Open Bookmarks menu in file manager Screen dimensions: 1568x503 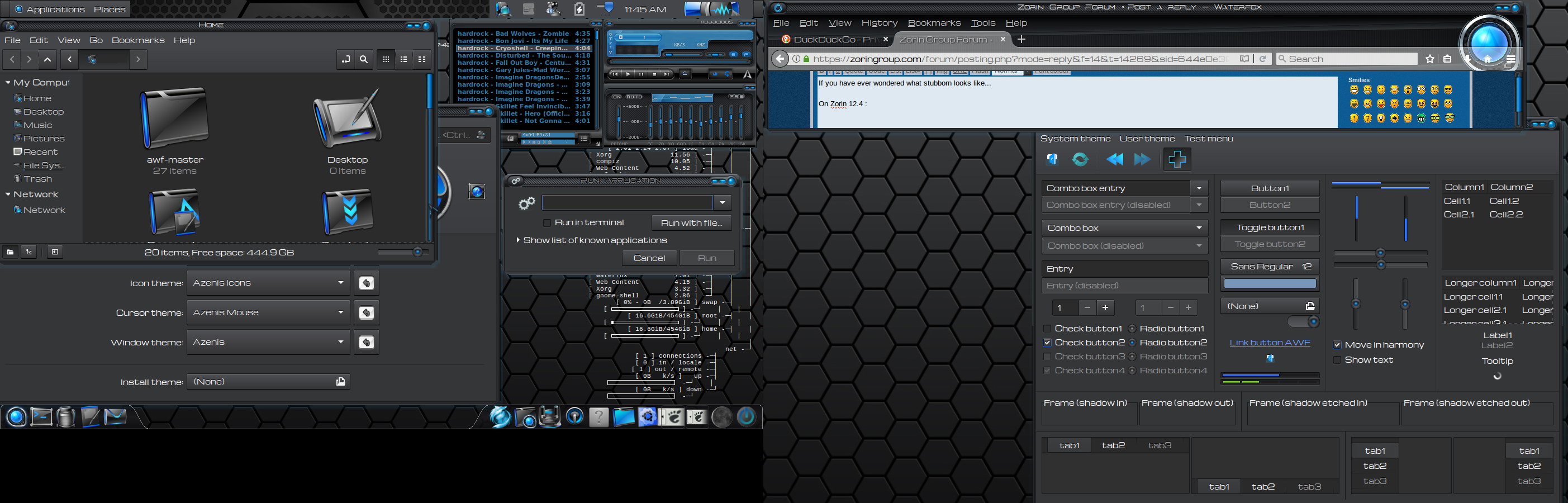(138, 40)
